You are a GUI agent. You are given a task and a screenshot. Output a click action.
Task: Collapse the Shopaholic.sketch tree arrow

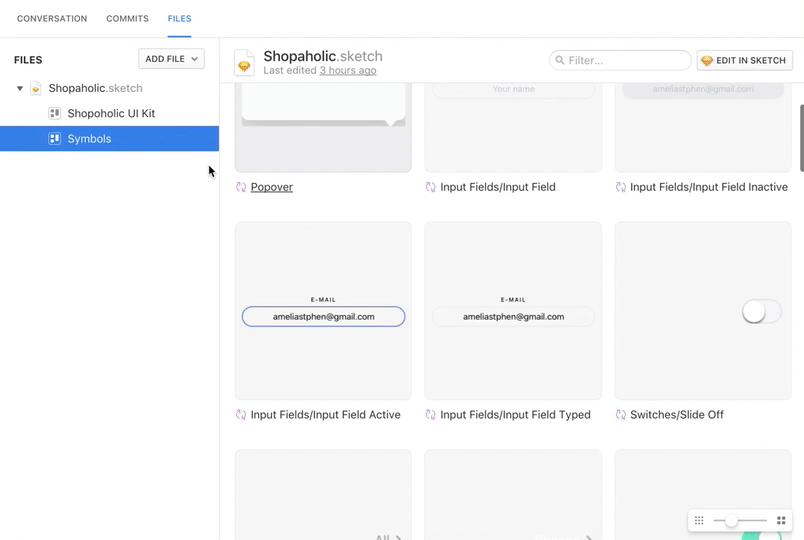[x=19, y=88]
